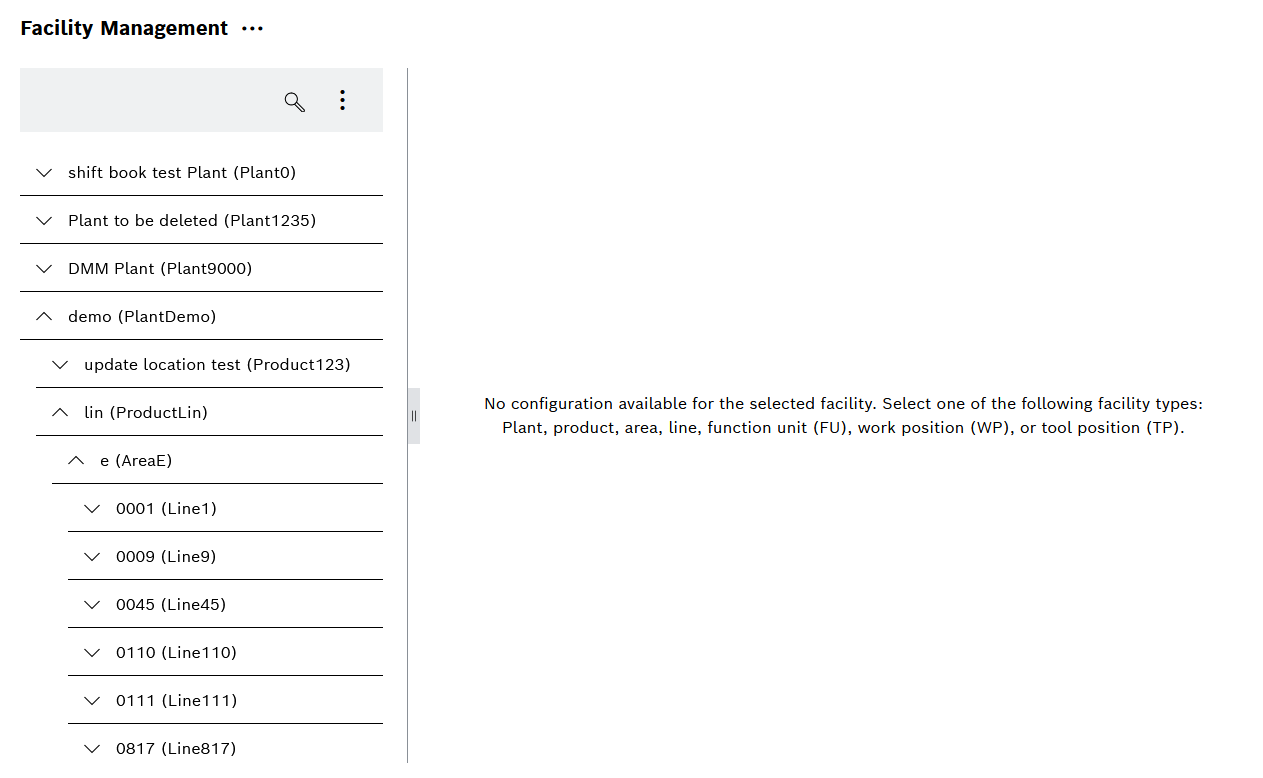1263x778 pixels.
Task: Collapse the lin (ProductLin) node
Action: click(x=59, y=412)
